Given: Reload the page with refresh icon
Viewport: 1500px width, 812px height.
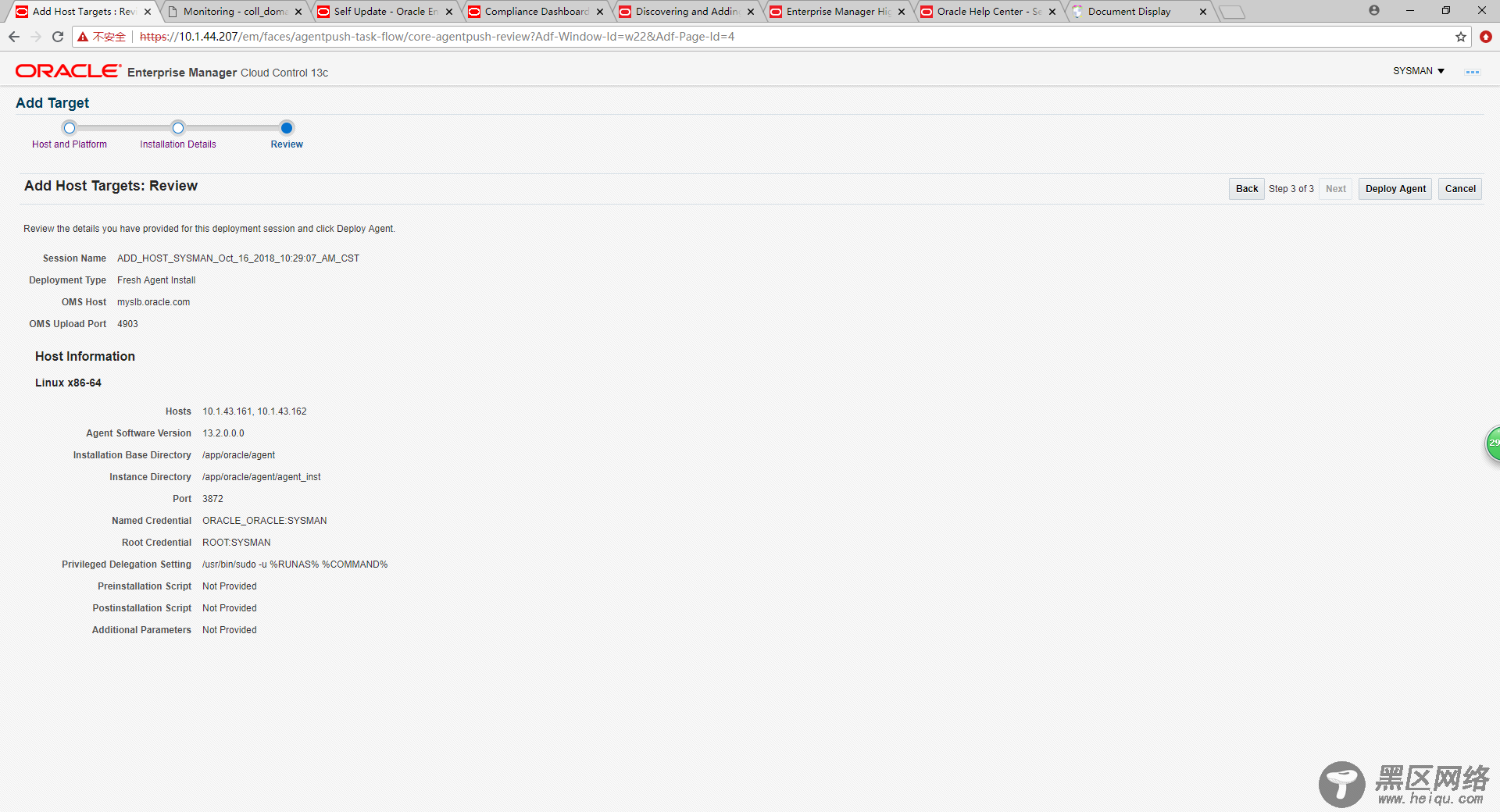Looking at the screenshot, I should coord(58,37).
